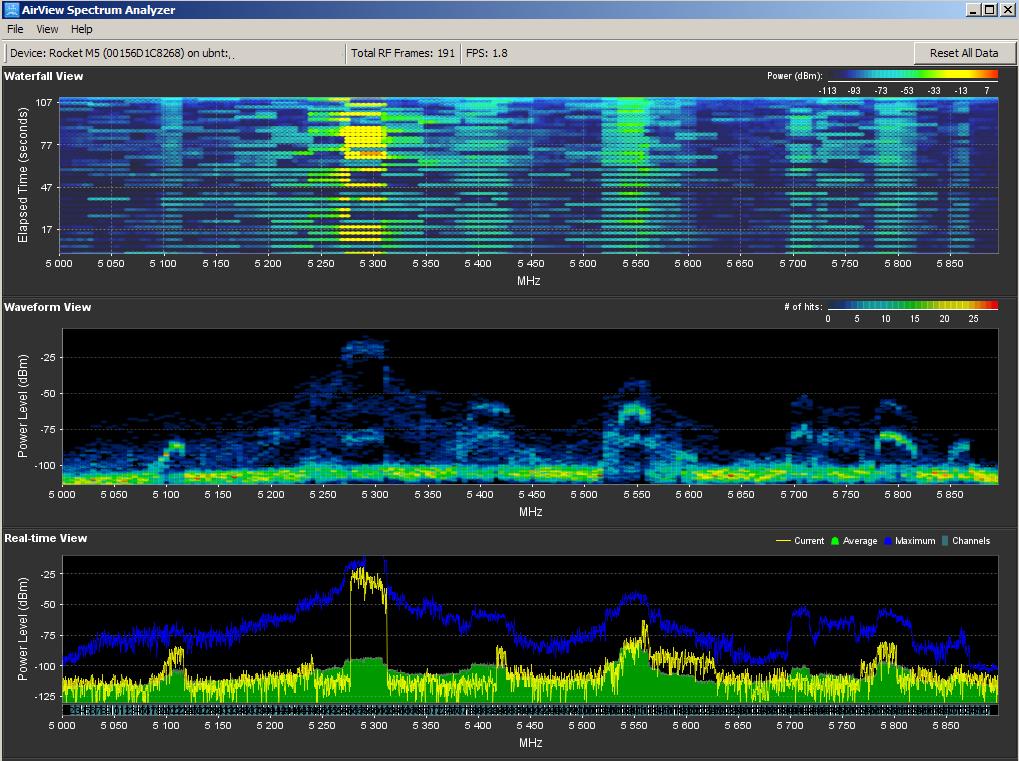Click the yellow Current legend line icon
Viewport: 1019px width, 761px height.
783,541
